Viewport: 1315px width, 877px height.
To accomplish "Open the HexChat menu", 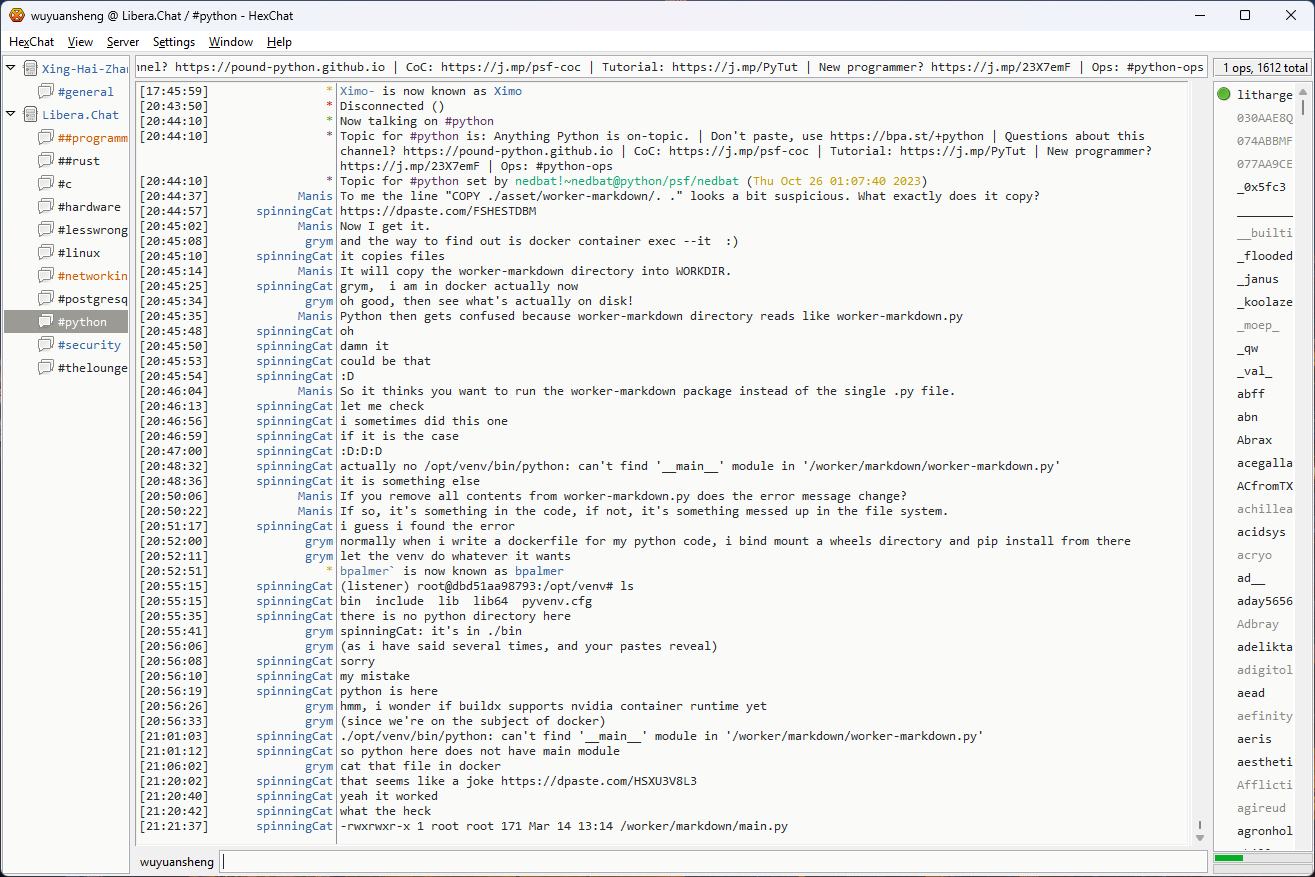I will click(x=32, y=42).
